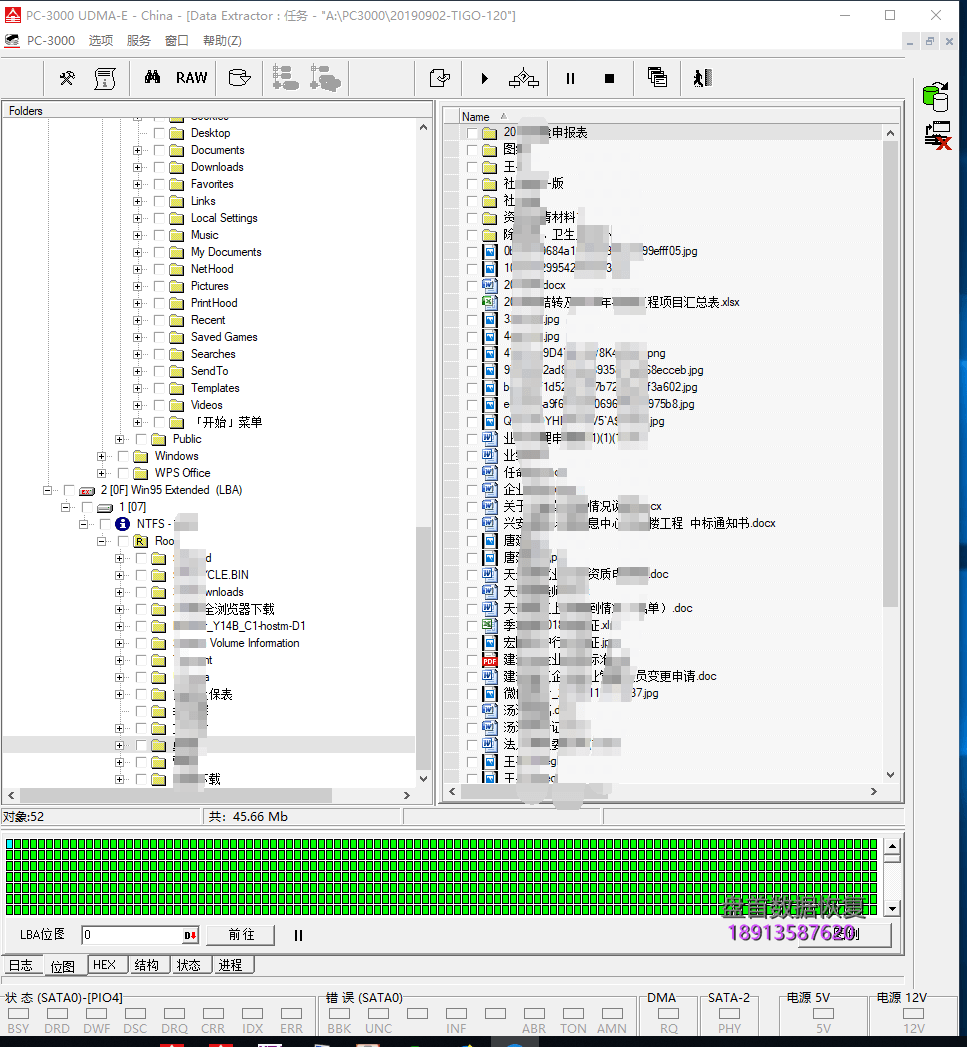Image resolution: width=967 pixels, height=1047 pixels.
Task: Check the Windows folder checkbox
Action: [x=123, y=456]
